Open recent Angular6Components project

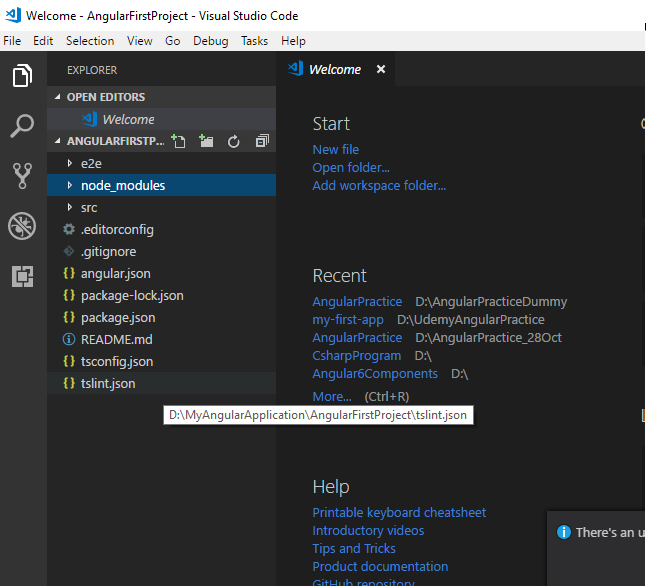[x=375, y=373]
